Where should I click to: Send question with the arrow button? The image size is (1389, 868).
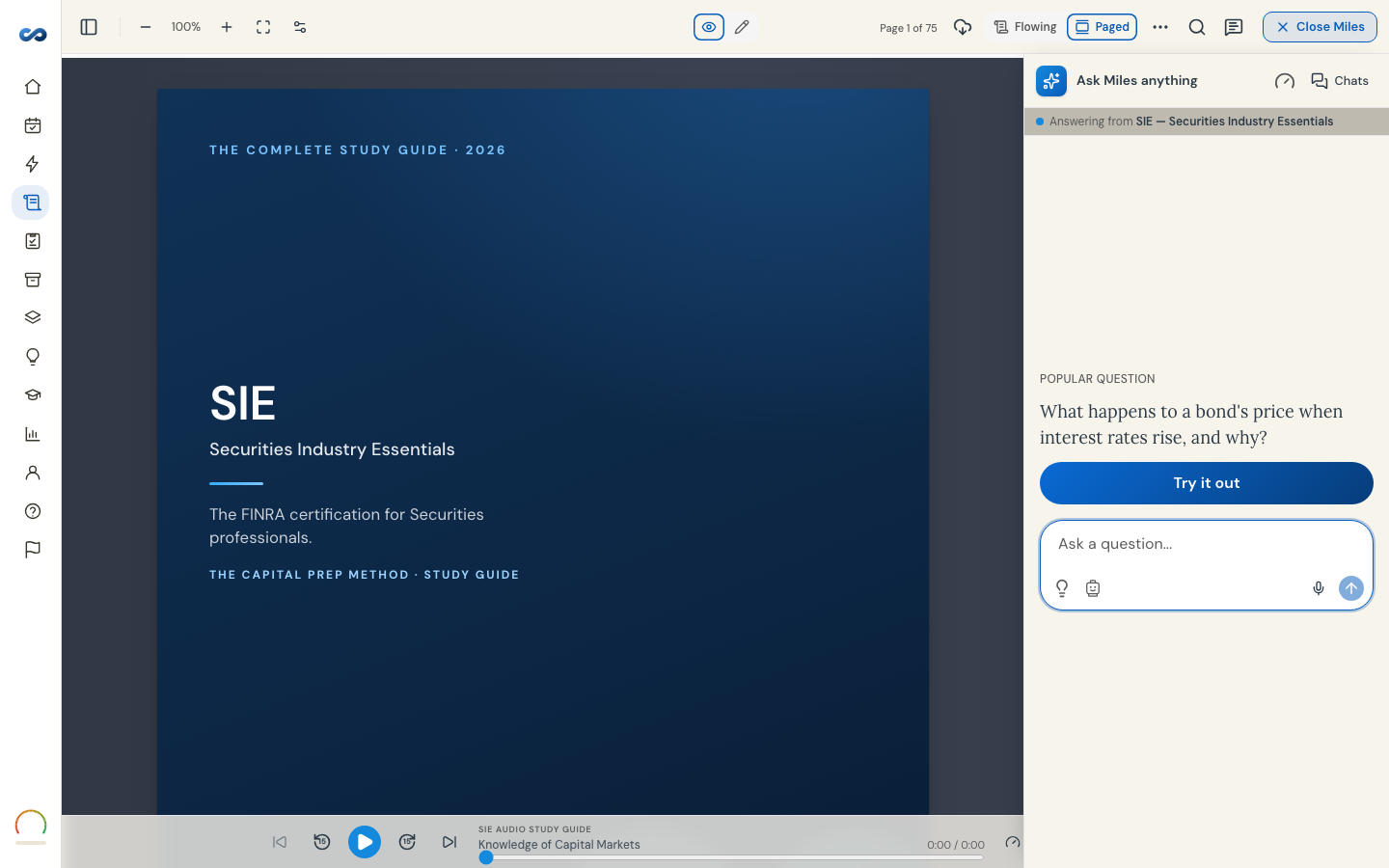click(x=1351, y=588)
